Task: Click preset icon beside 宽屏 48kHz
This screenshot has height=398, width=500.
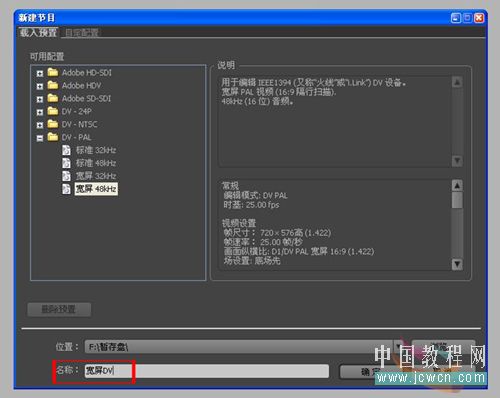Action: (x=66, y=189)
